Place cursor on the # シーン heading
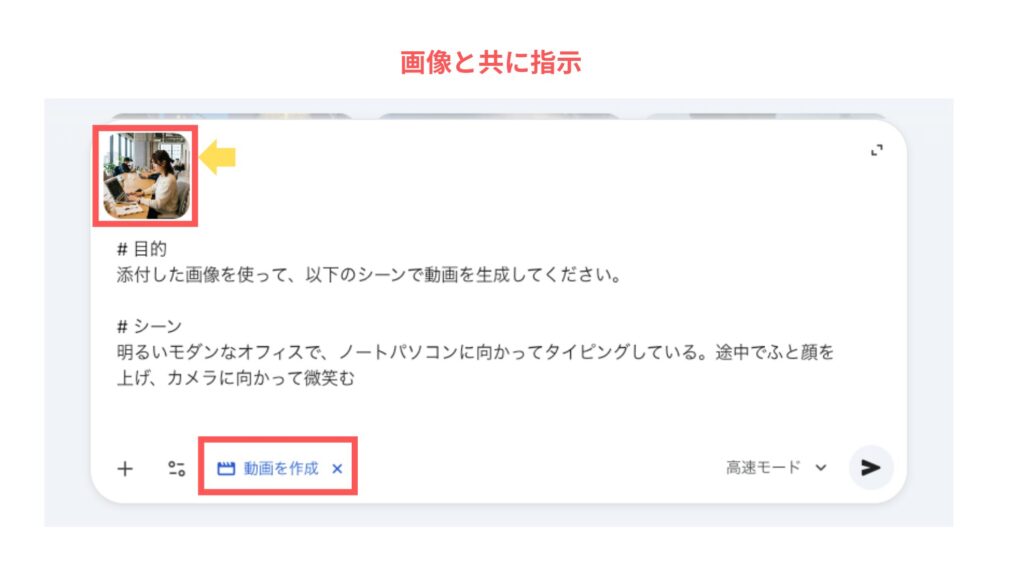 (x=149, y=326)
